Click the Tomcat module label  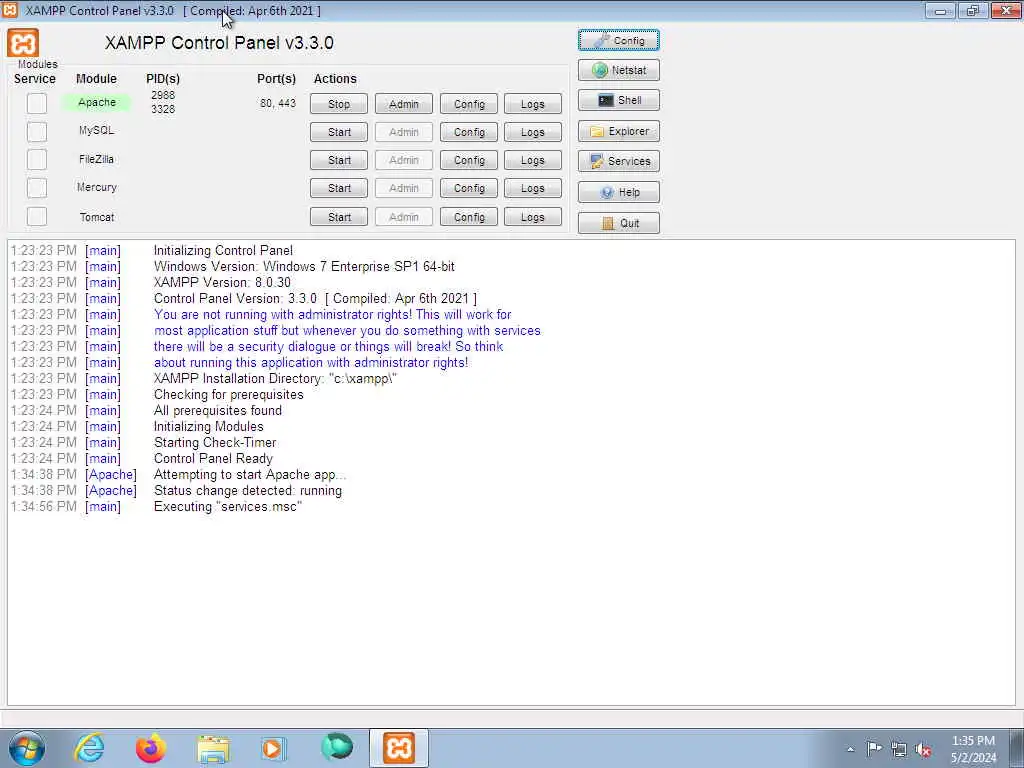point(97,217)
